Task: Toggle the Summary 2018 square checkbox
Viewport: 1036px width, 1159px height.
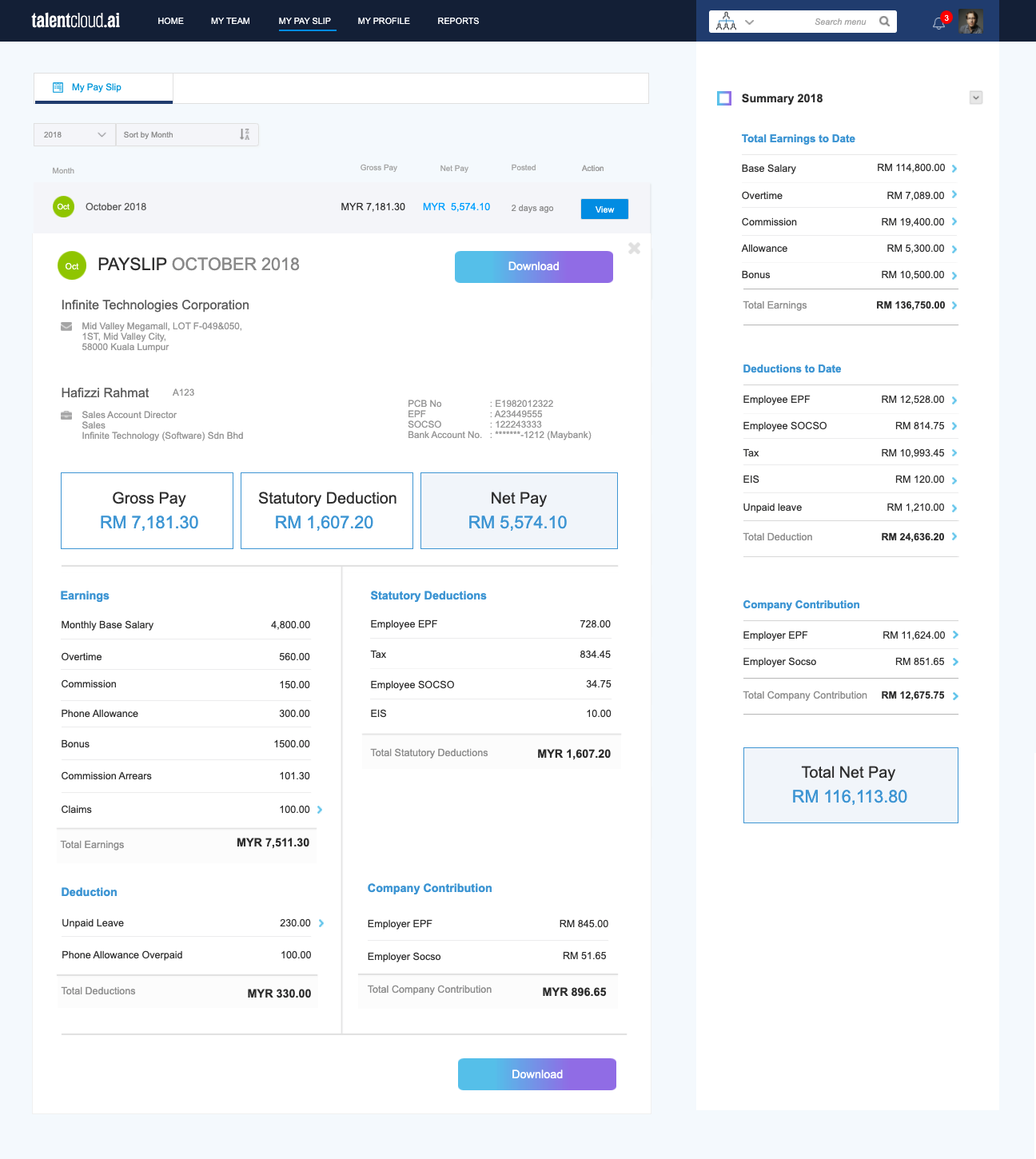Action: [724, 98]
